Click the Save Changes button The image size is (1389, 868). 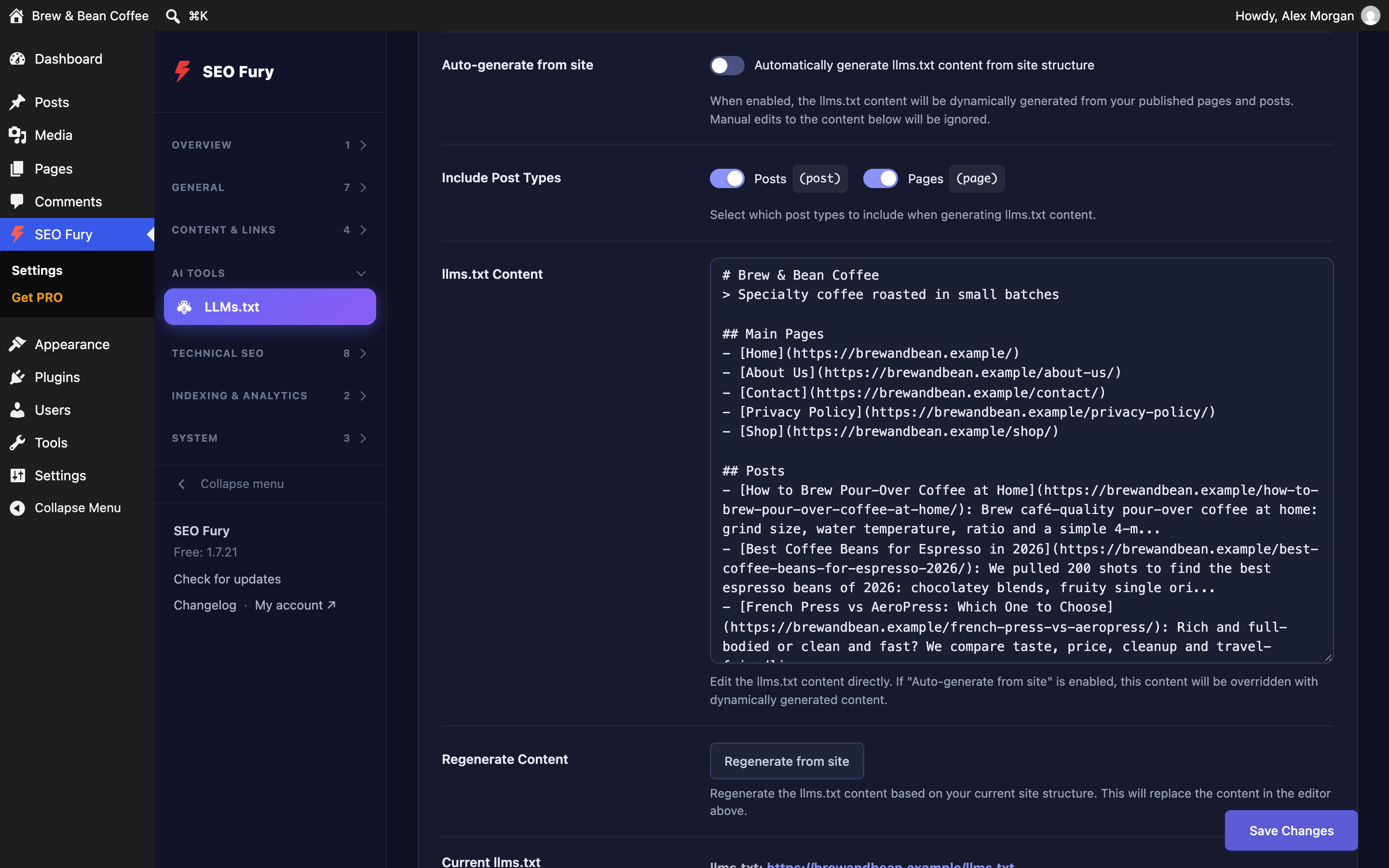(x=1291, y=830)
